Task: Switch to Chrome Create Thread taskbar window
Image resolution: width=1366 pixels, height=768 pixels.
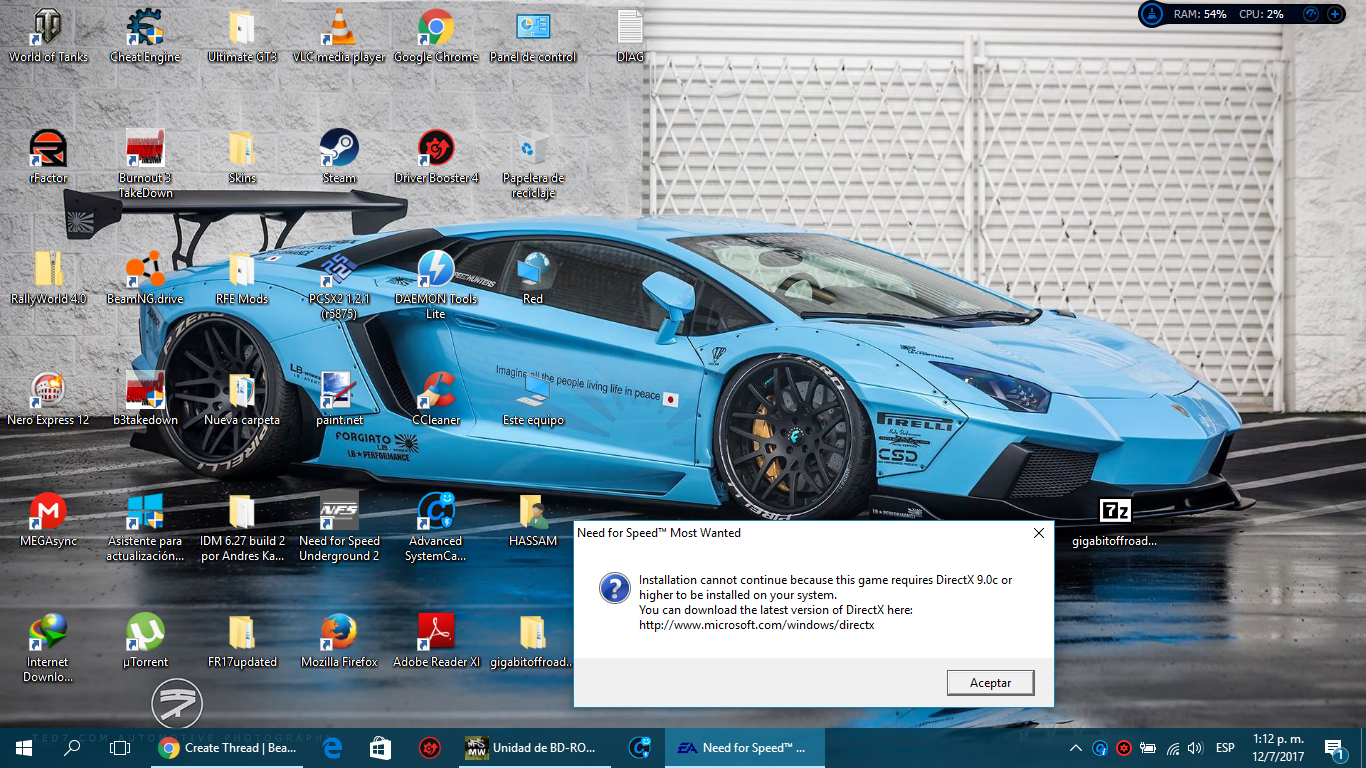Action: click(x=228, y=747)
